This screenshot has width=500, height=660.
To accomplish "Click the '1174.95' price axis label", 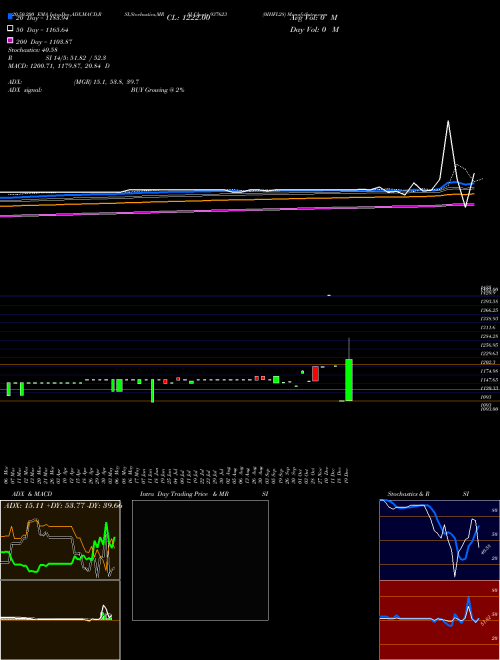I will point(489,371).
